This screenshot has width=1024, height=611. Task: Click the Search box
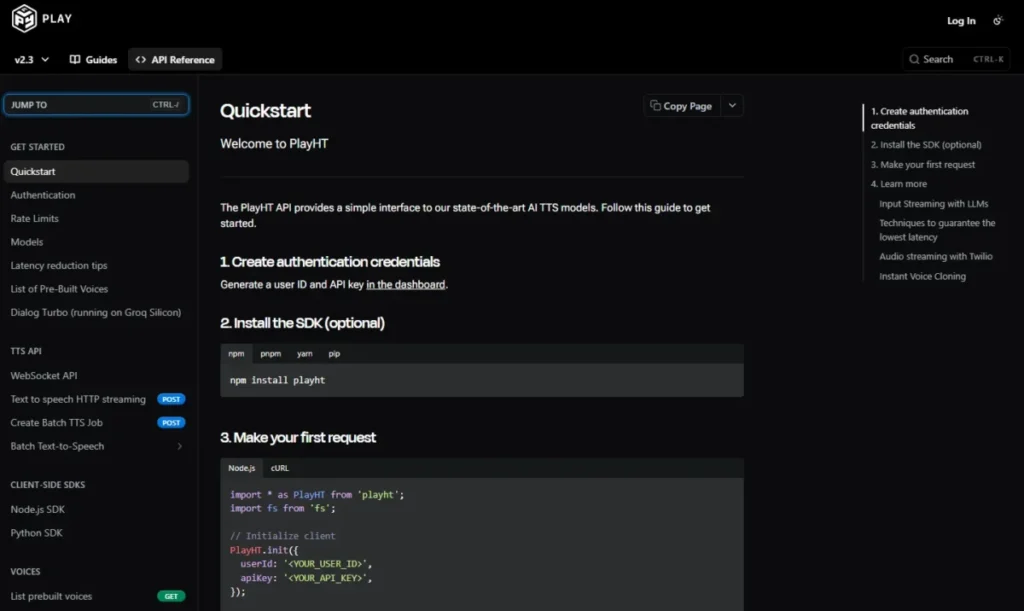coord(956,59)
